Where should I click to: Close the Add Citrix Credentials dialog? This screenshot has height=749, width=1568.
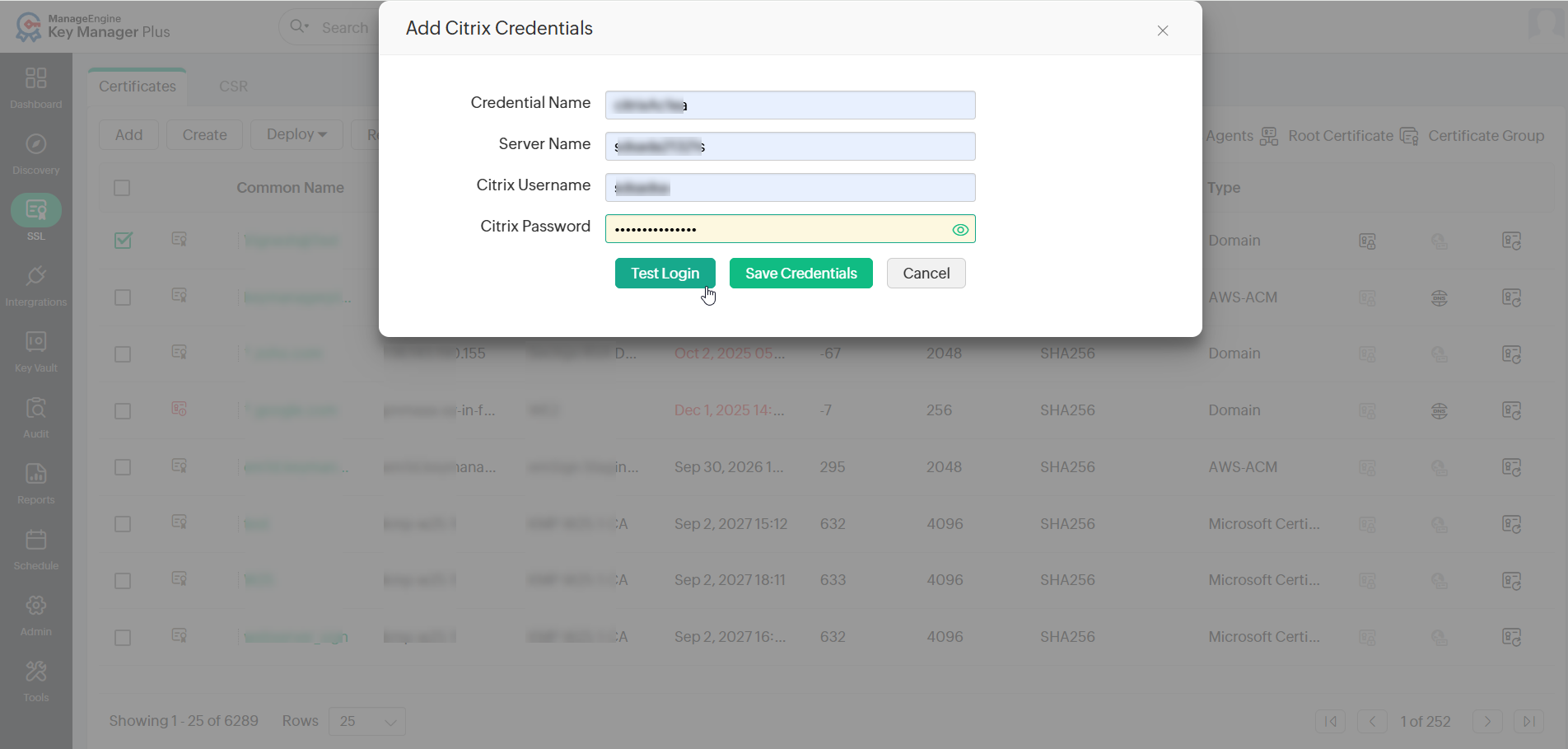(x=1163, y=30)
